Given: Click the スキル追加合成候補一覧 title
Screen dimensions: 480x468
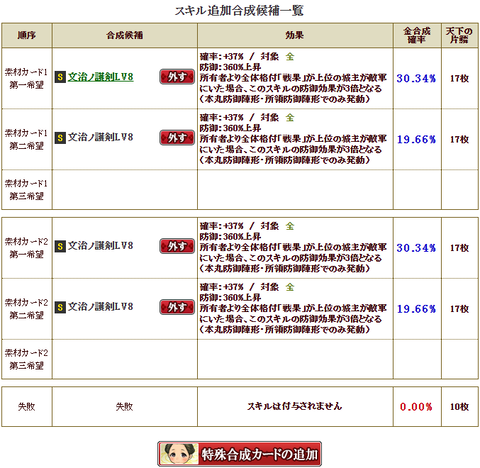Looking at the screenshot, I should click(239, 11).
